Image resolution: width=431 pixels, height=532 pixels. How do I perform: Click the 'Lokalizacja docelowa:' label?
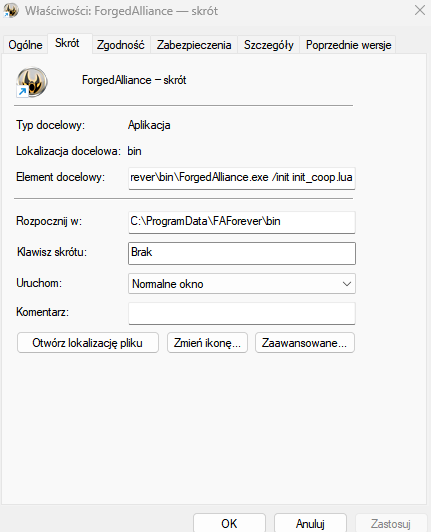tap(68, 151)
